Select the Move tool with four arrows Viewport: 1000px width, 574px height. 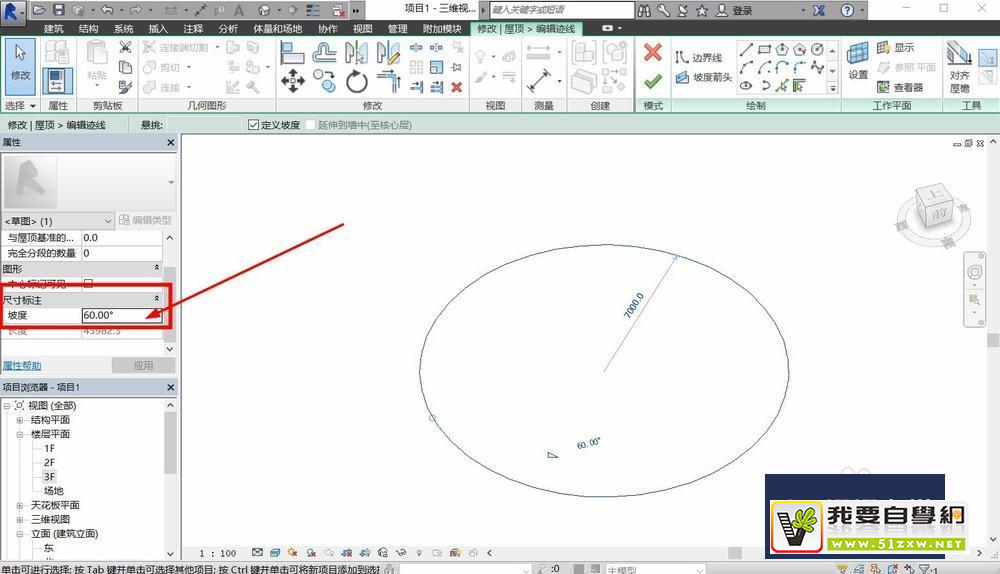pyautogui.click(x=292, y=81)
